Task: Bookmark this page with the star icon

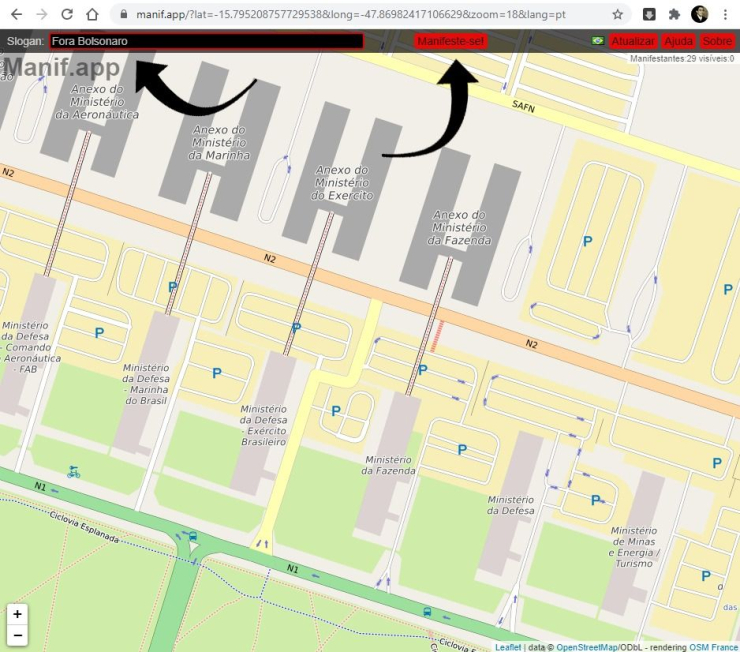Action: pos(617,15)
